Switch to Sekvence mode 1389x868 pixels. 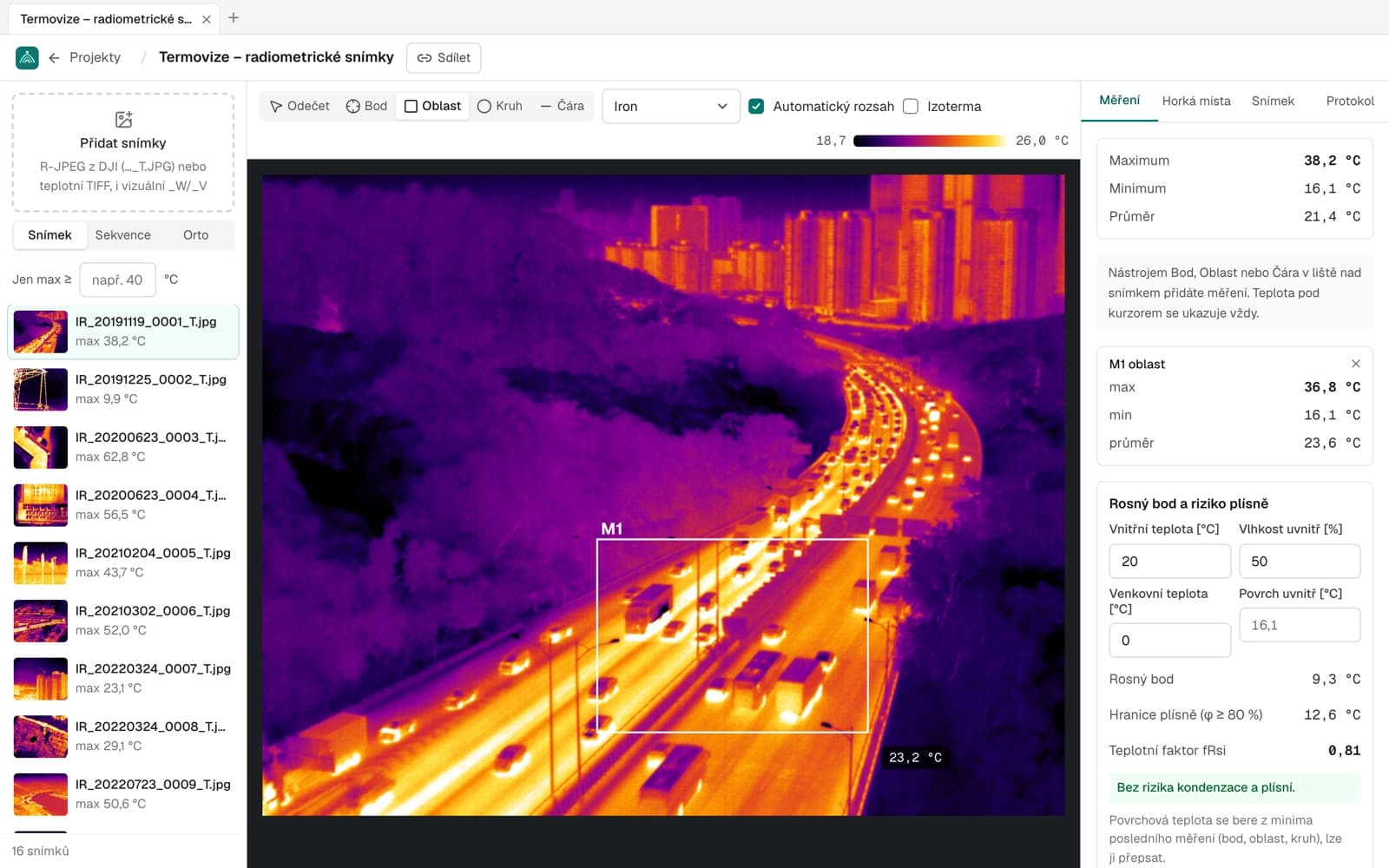coord(122,235)
